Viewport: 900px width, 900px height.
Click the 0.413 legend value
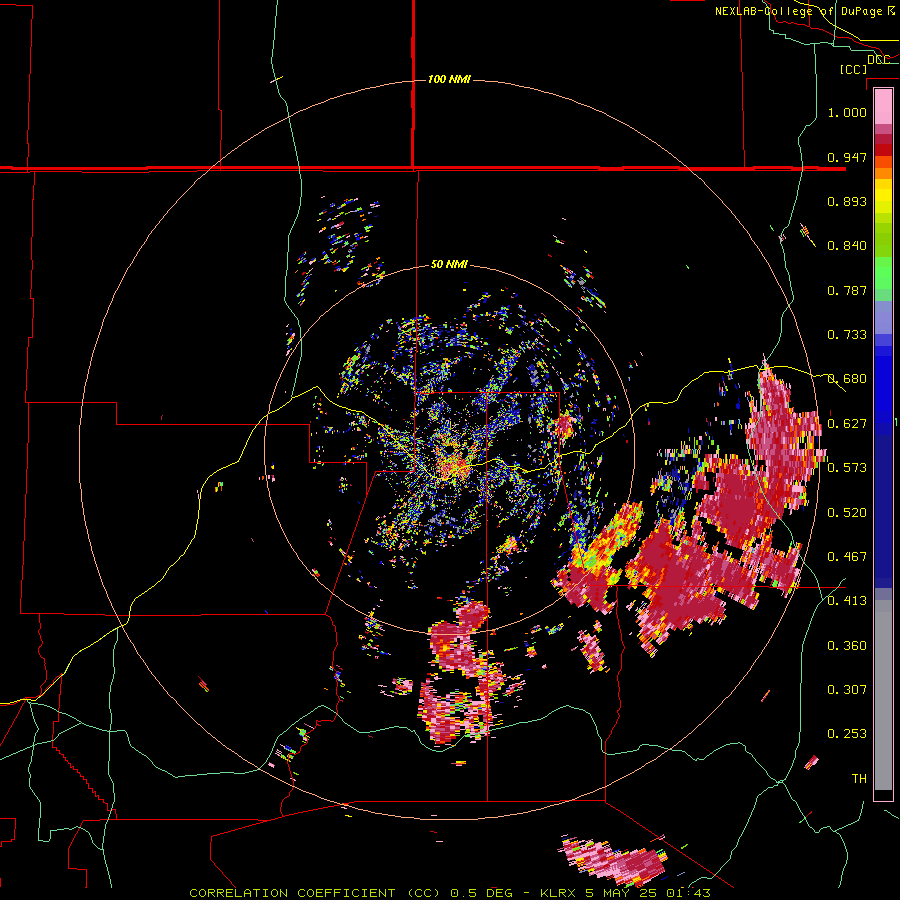pos(847,601)
